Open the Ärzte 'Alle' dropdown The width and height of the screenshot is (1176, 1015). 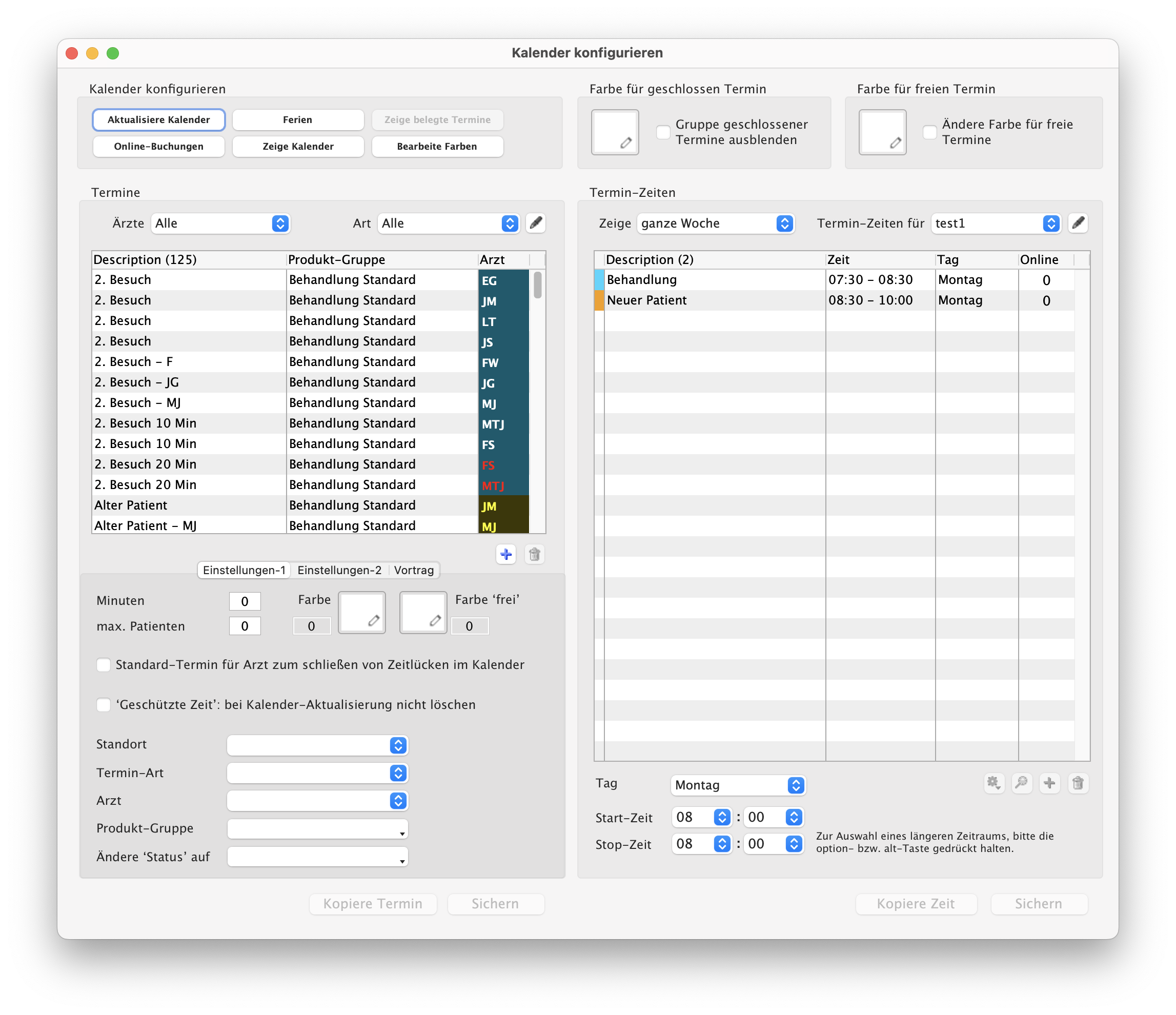click(221, 223)
